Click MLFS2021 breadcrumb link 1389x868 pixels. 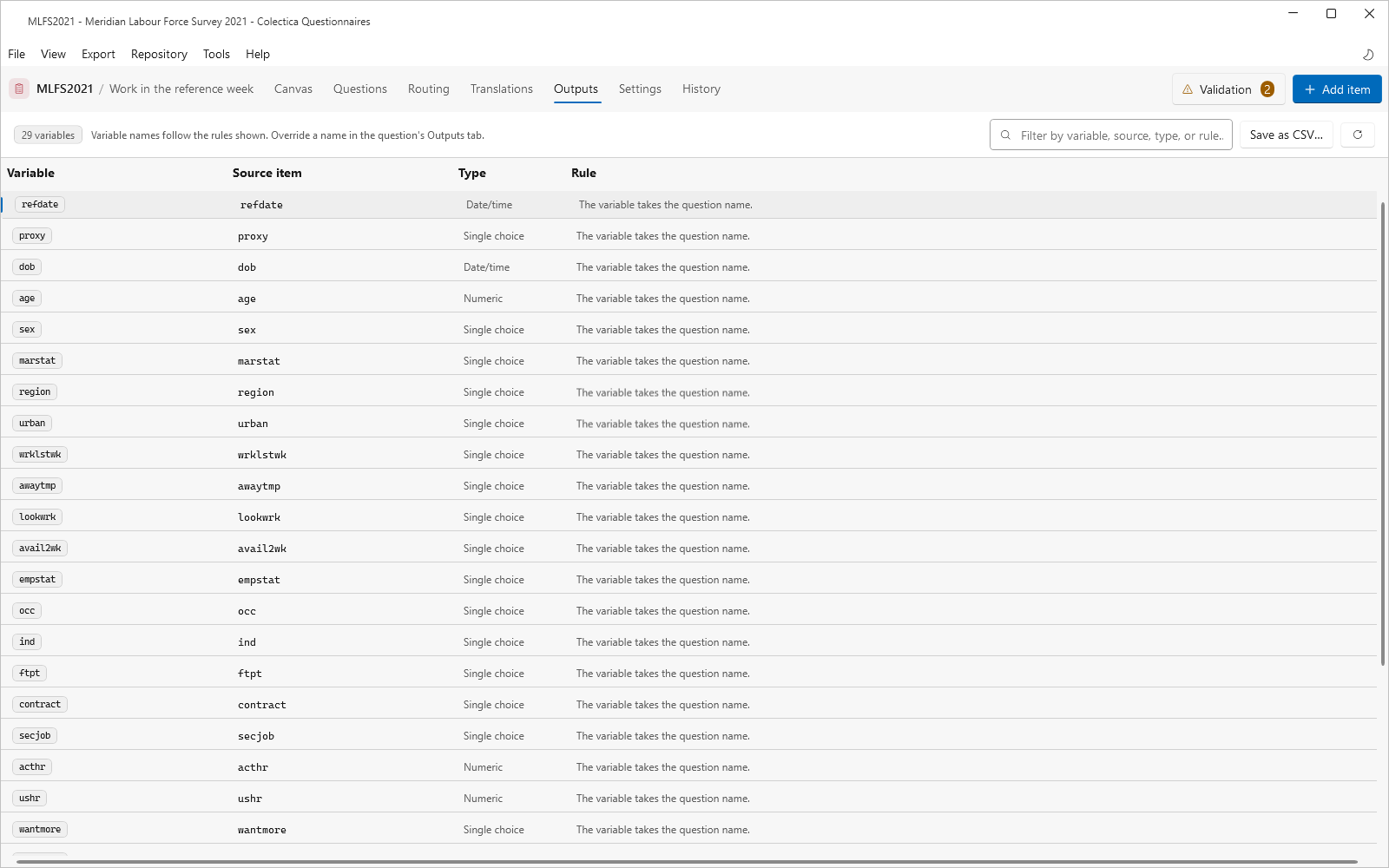[x=64, y=89]
